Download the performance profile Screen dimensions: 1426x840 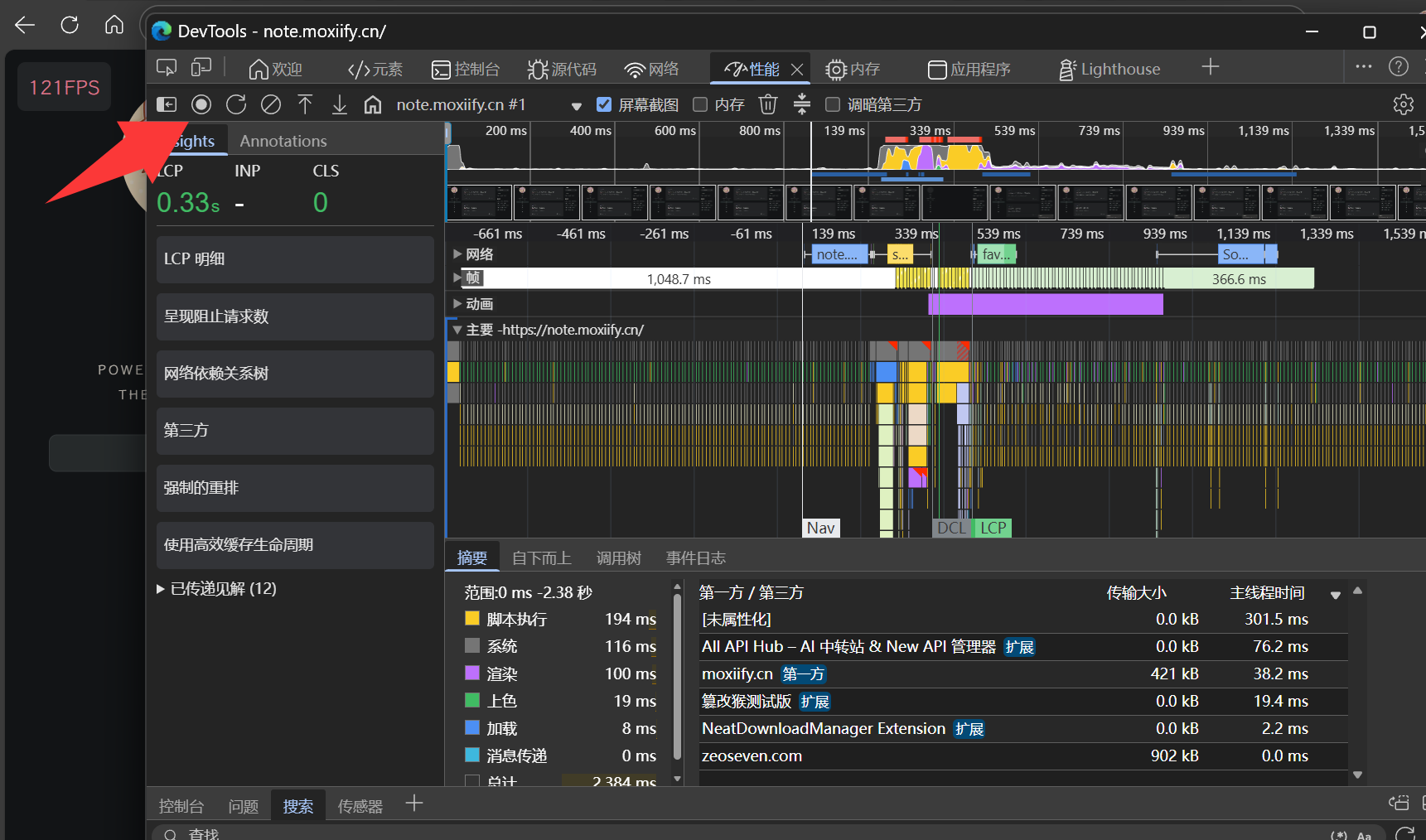340,104
